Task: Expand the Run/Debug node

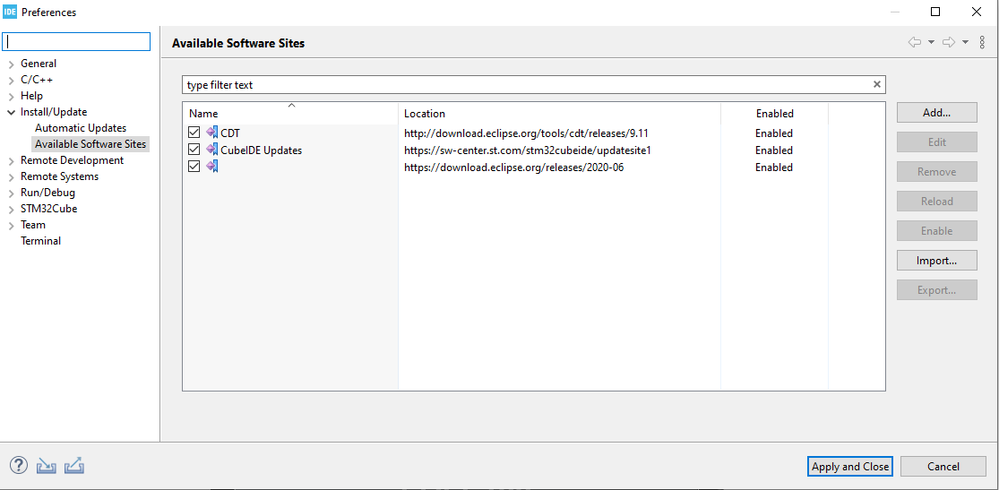Action: click(11, 193)
